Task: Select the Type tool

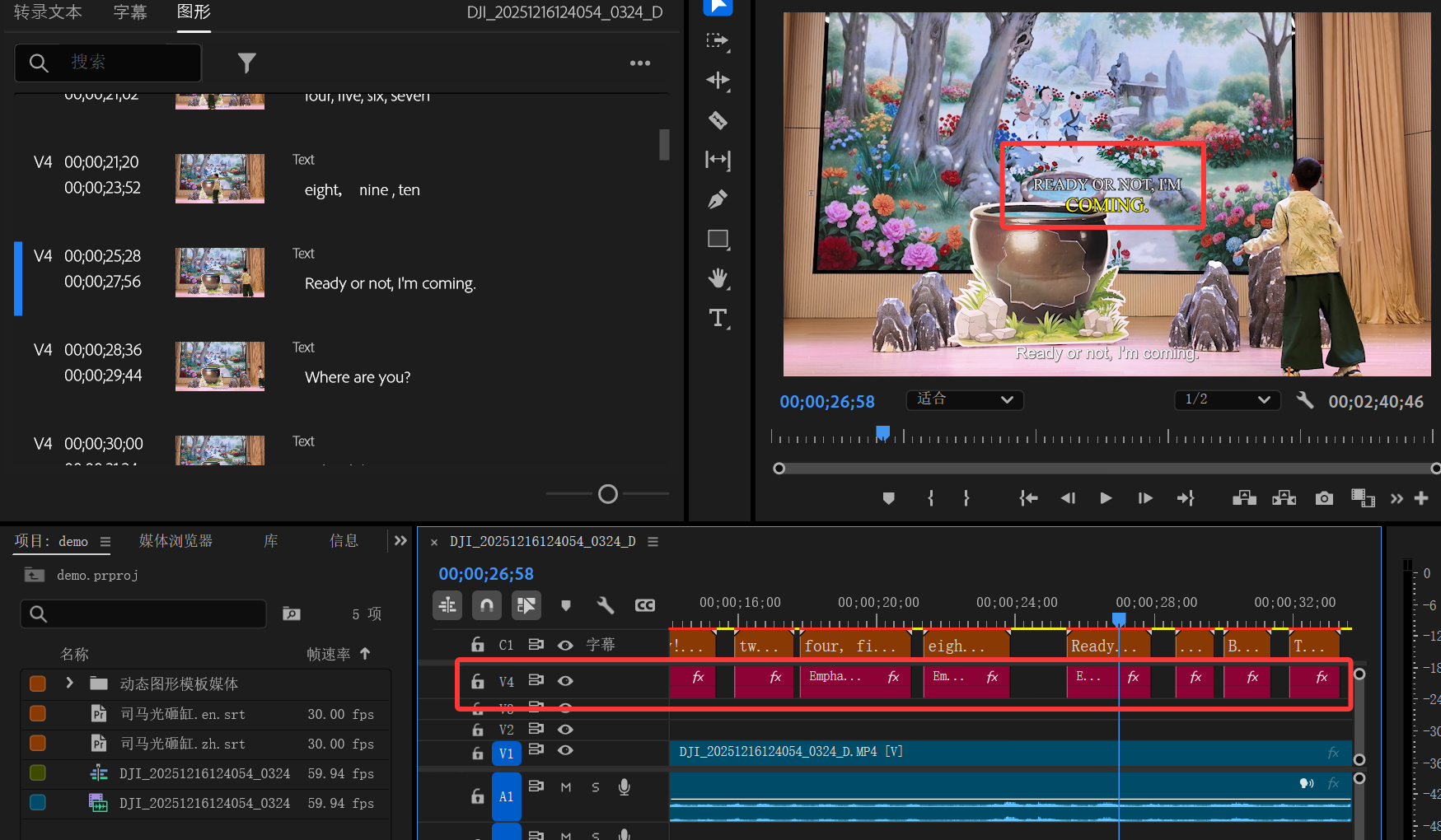Action: (718, 318)
